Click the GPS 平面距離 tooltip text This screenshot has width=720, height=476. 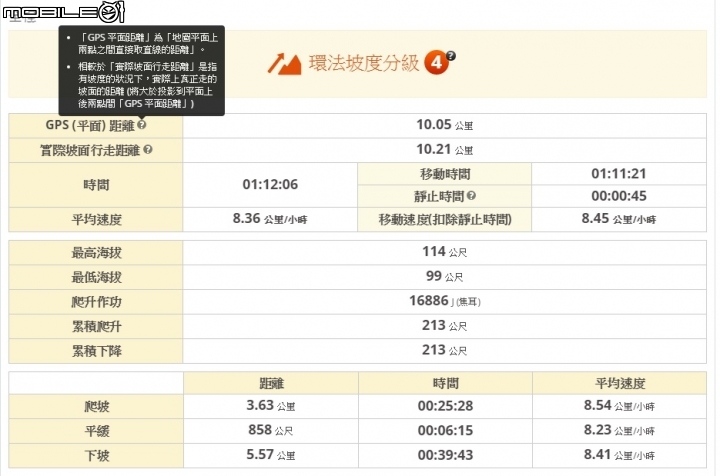pos(142,70)
